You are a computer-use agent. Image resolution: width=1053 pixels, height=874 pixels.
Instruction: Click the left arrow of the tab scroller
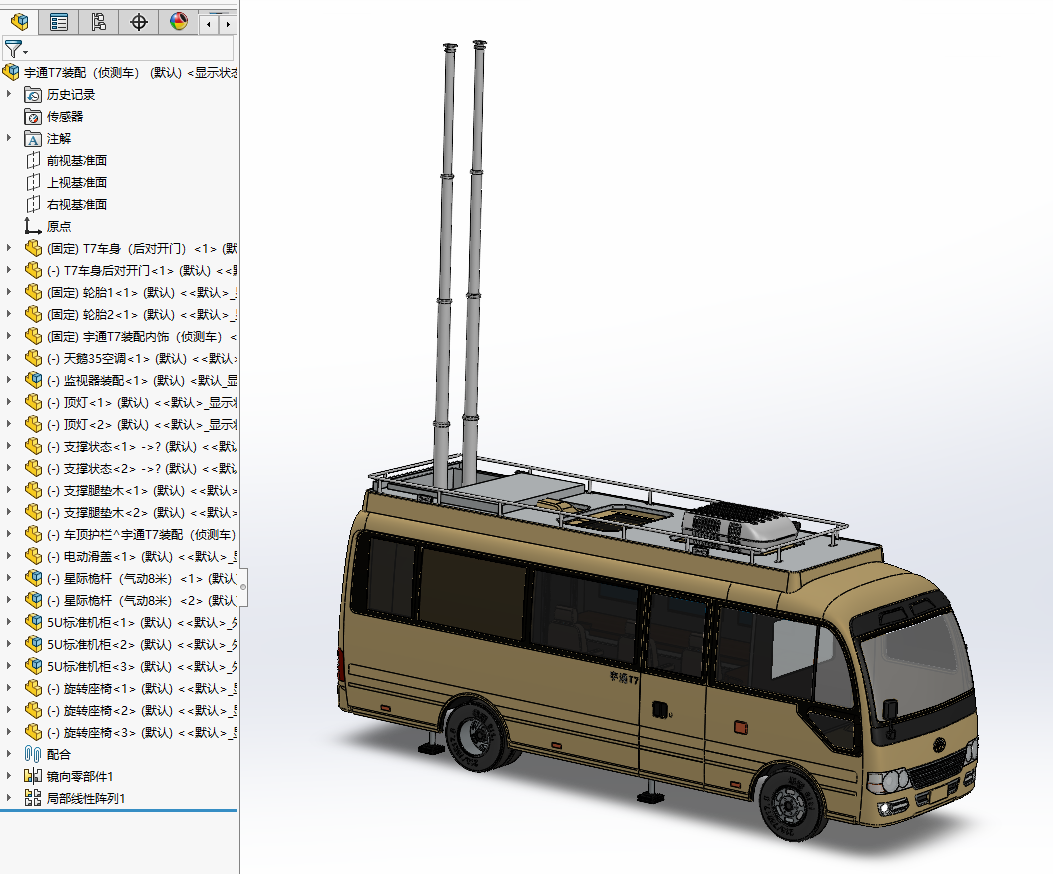click(210, 25)
